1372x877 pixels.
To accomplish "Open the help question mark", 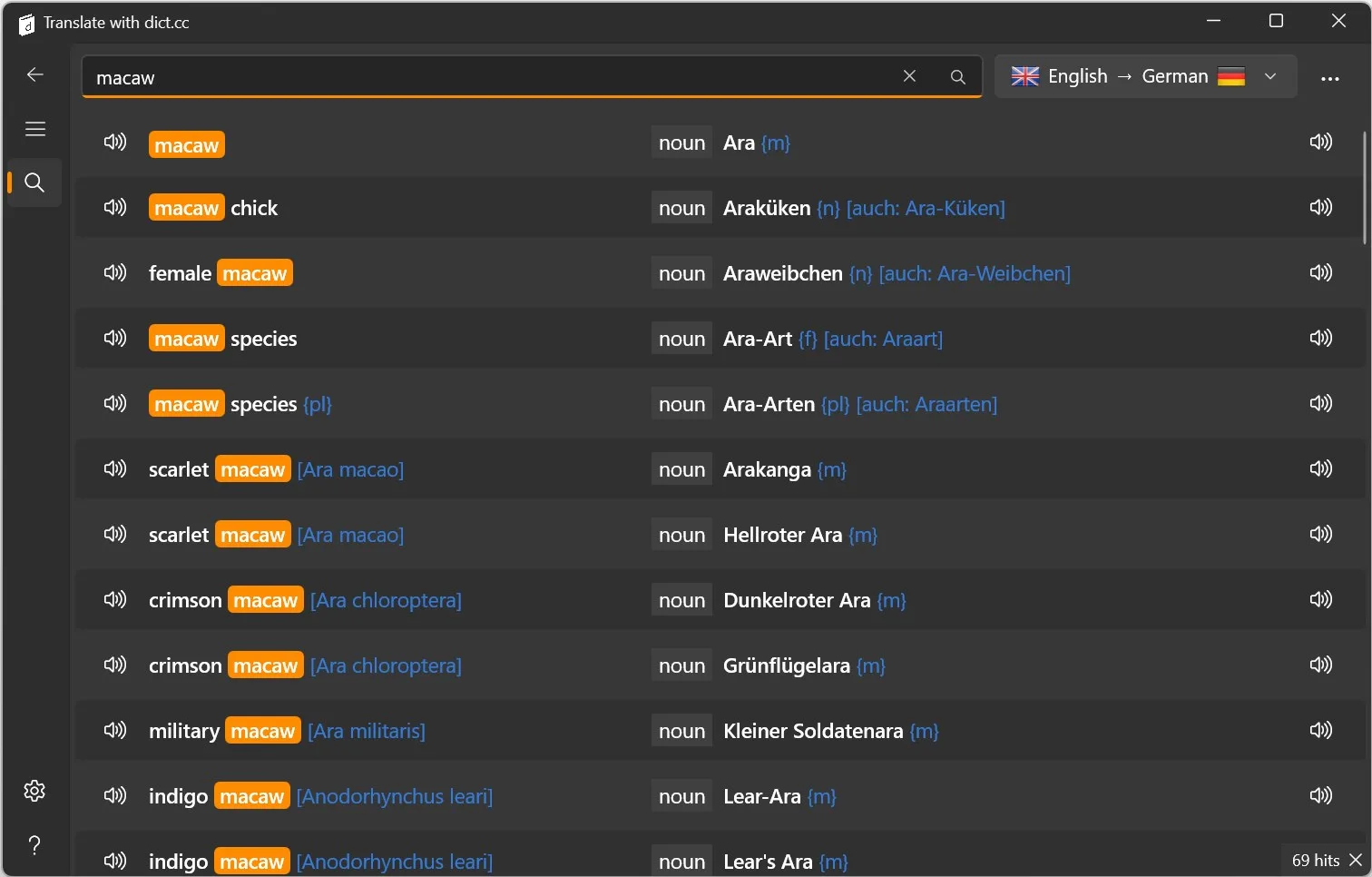I will coord(34,845).
